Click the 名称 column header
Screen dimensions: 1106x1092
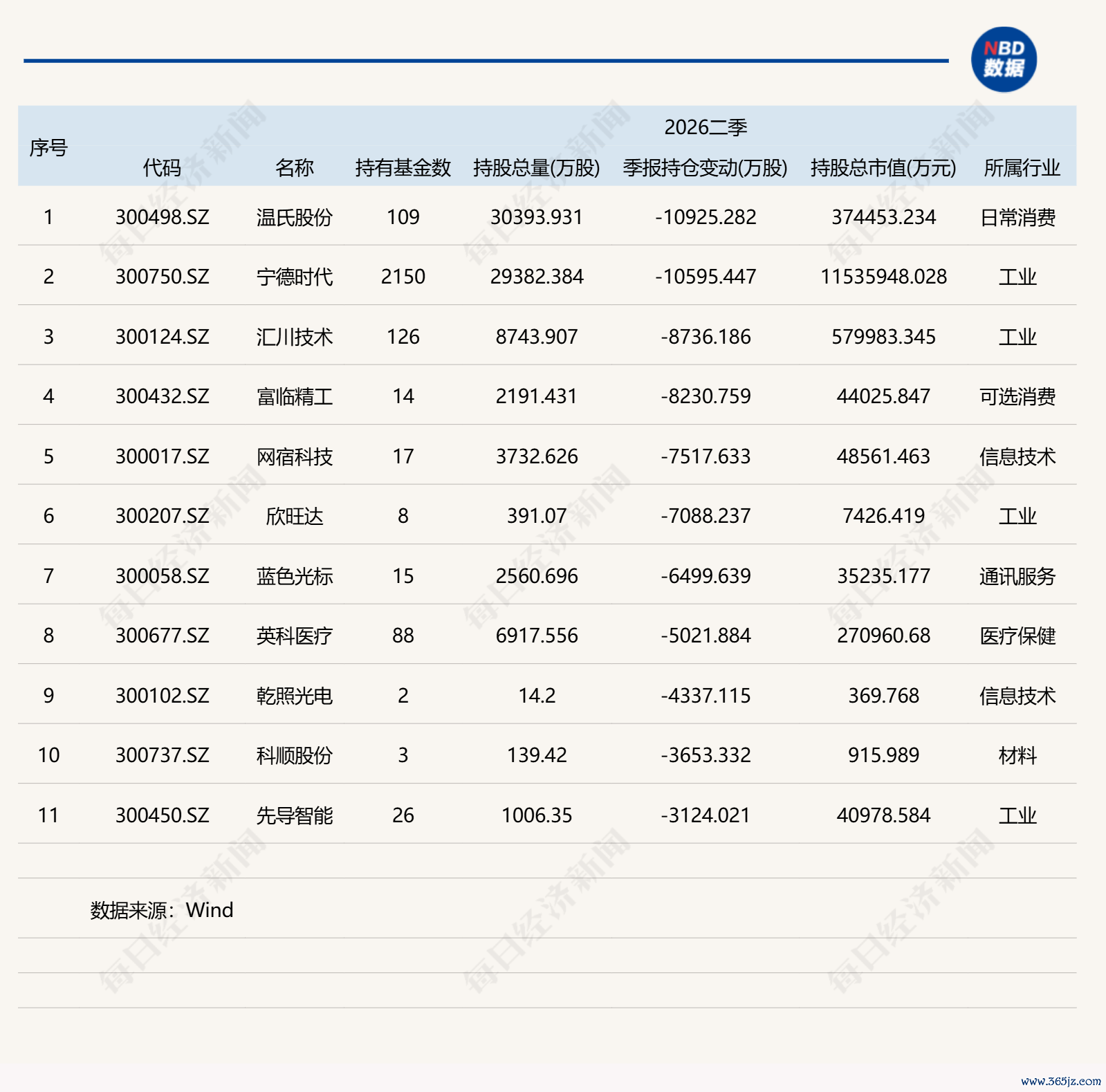coord(295,167)
